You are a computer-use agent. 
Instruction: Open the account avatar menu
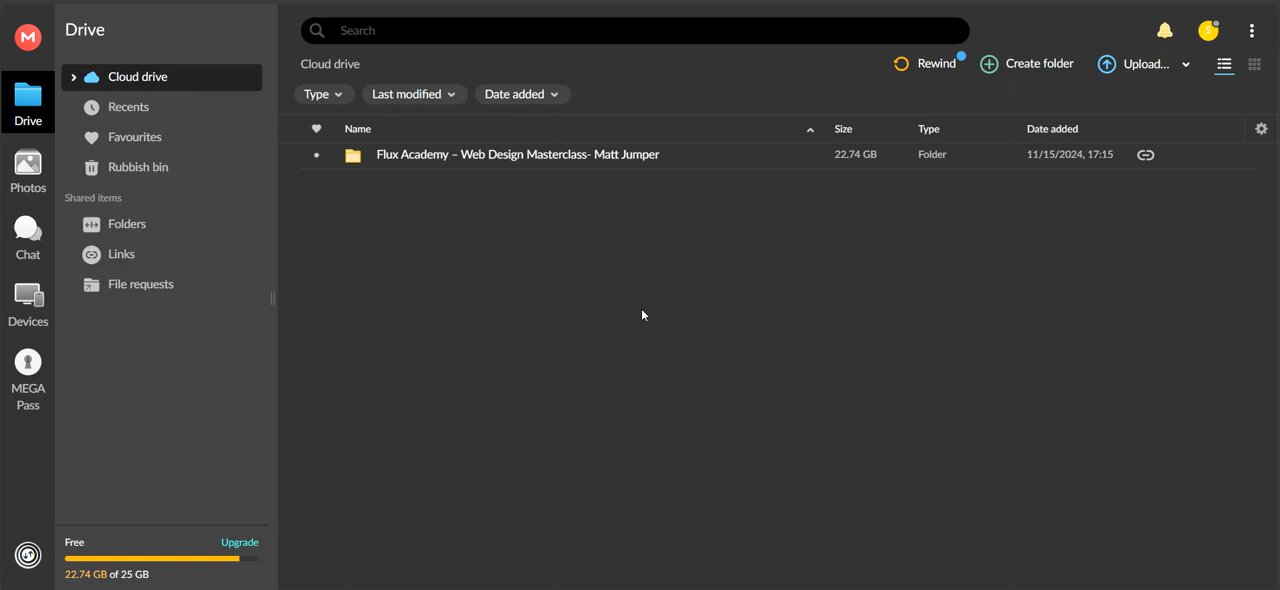[1208, 31]
